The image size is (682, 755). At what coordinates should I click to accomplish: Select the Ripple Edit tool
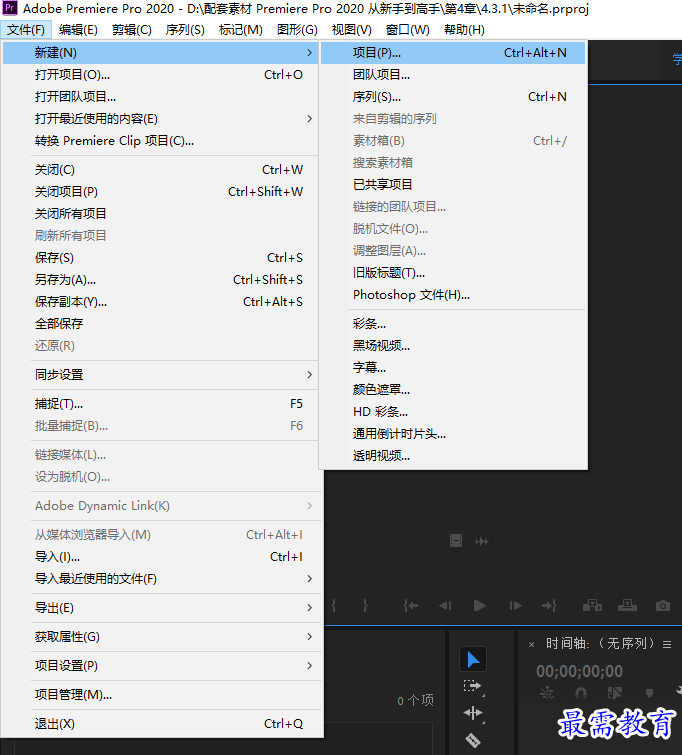pos(472,713)
